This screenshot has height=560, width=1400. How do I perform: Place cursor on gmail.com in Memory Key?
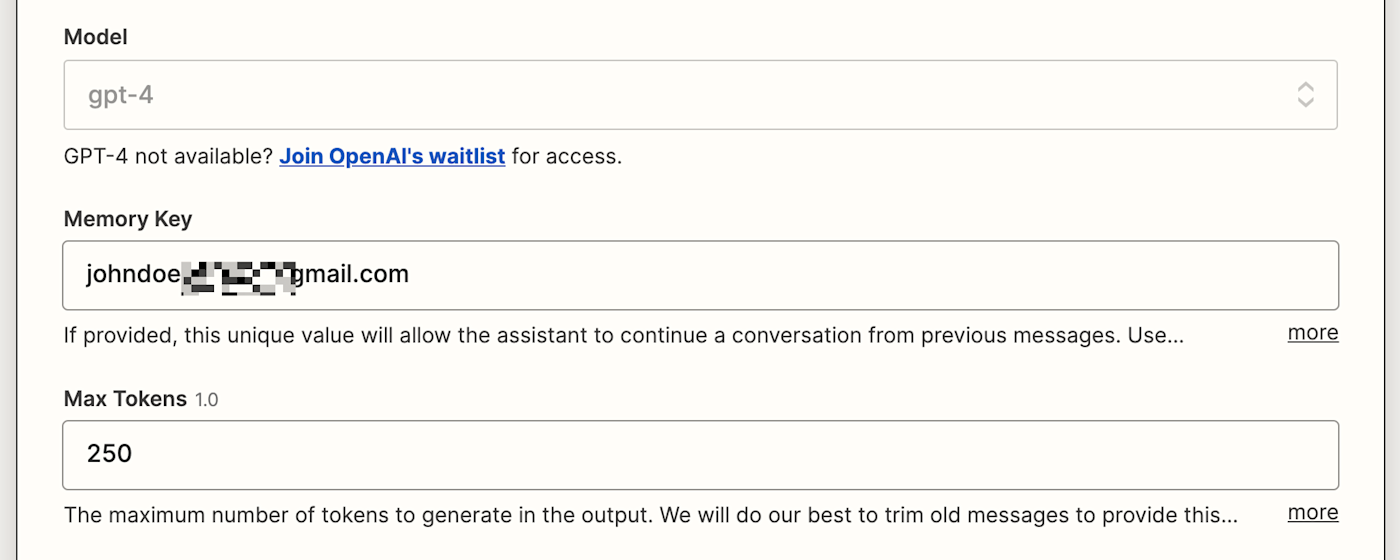(349, 275)
